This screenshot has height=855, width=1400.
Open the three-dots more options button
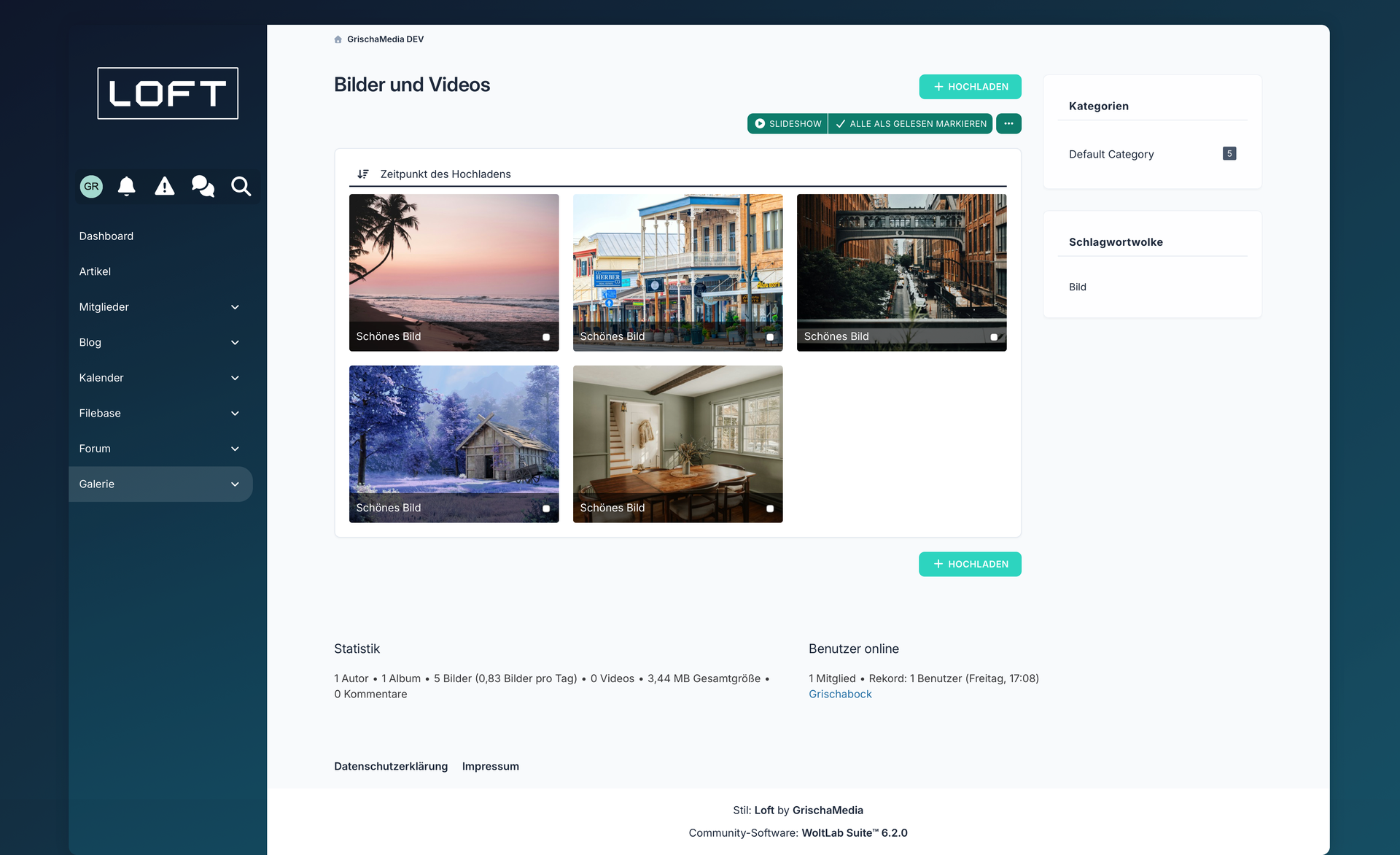(x=1008, y=124)
